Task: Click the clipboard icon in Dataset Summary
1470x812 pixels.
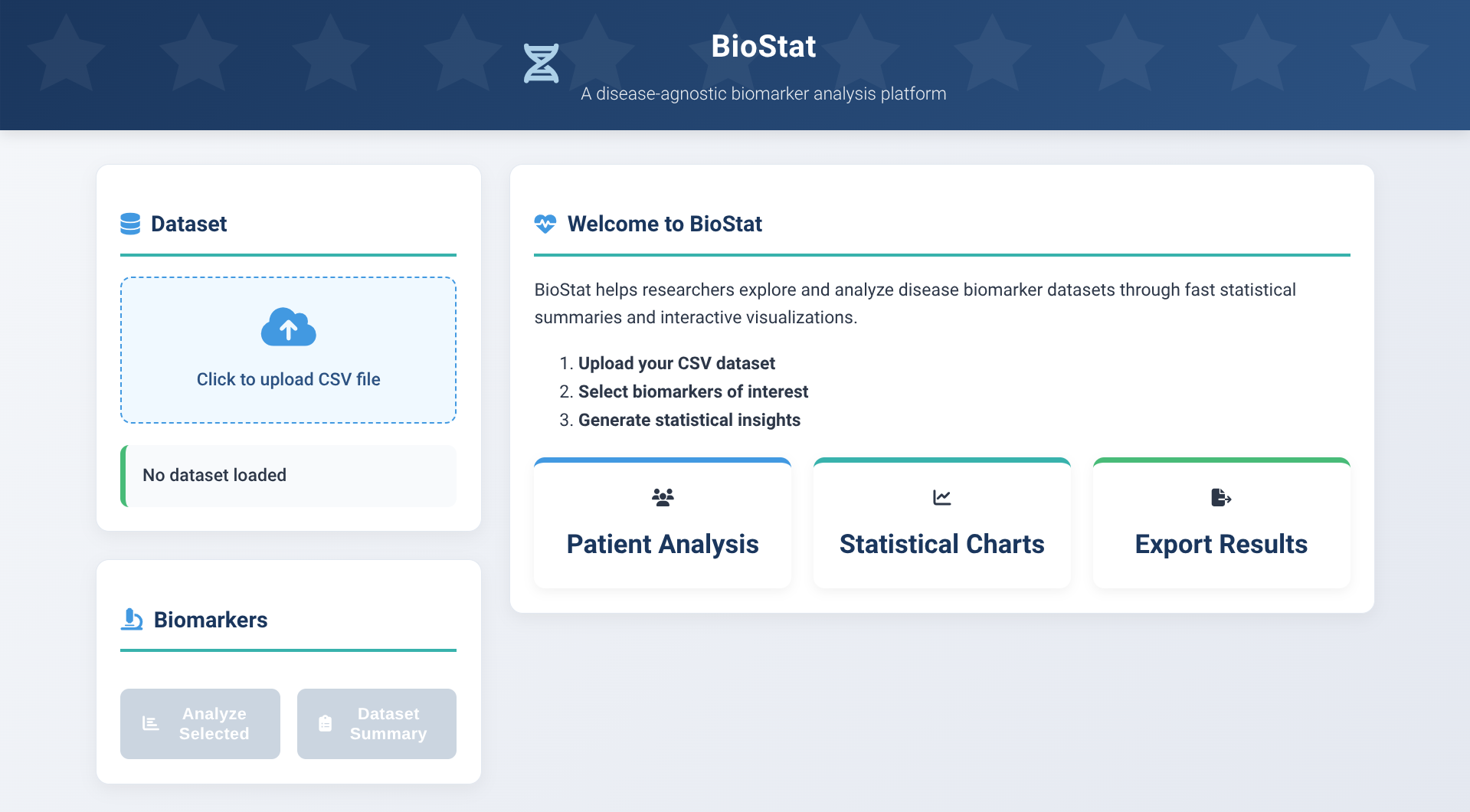Action: pos(326,723)
